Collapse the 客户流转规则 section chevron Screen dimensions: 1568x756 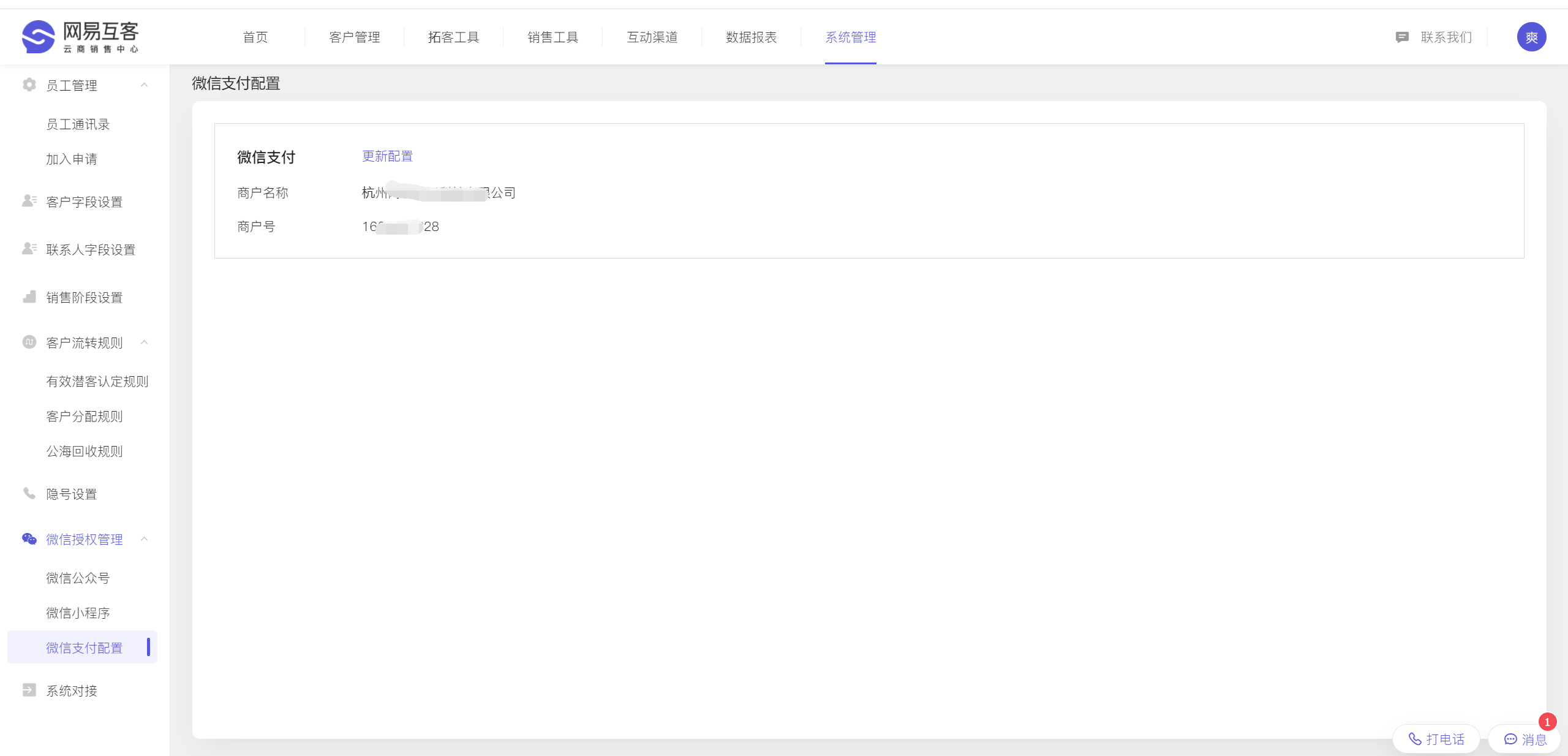[x=145, y=342]
